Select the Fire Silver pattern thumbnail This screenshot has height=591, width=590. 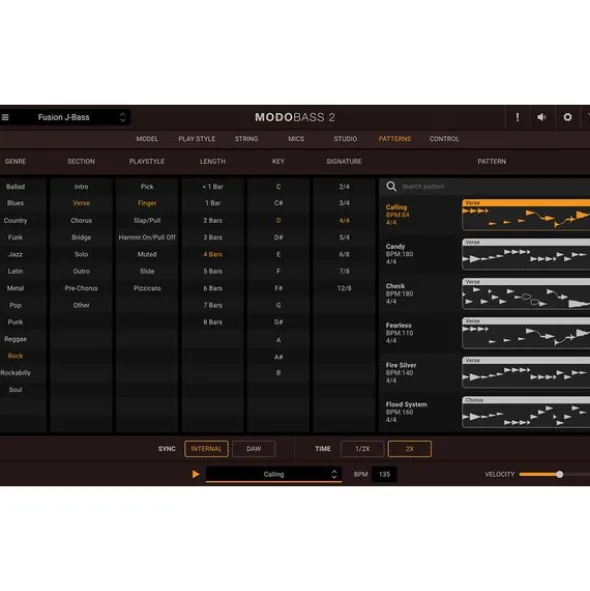point(526,372)
